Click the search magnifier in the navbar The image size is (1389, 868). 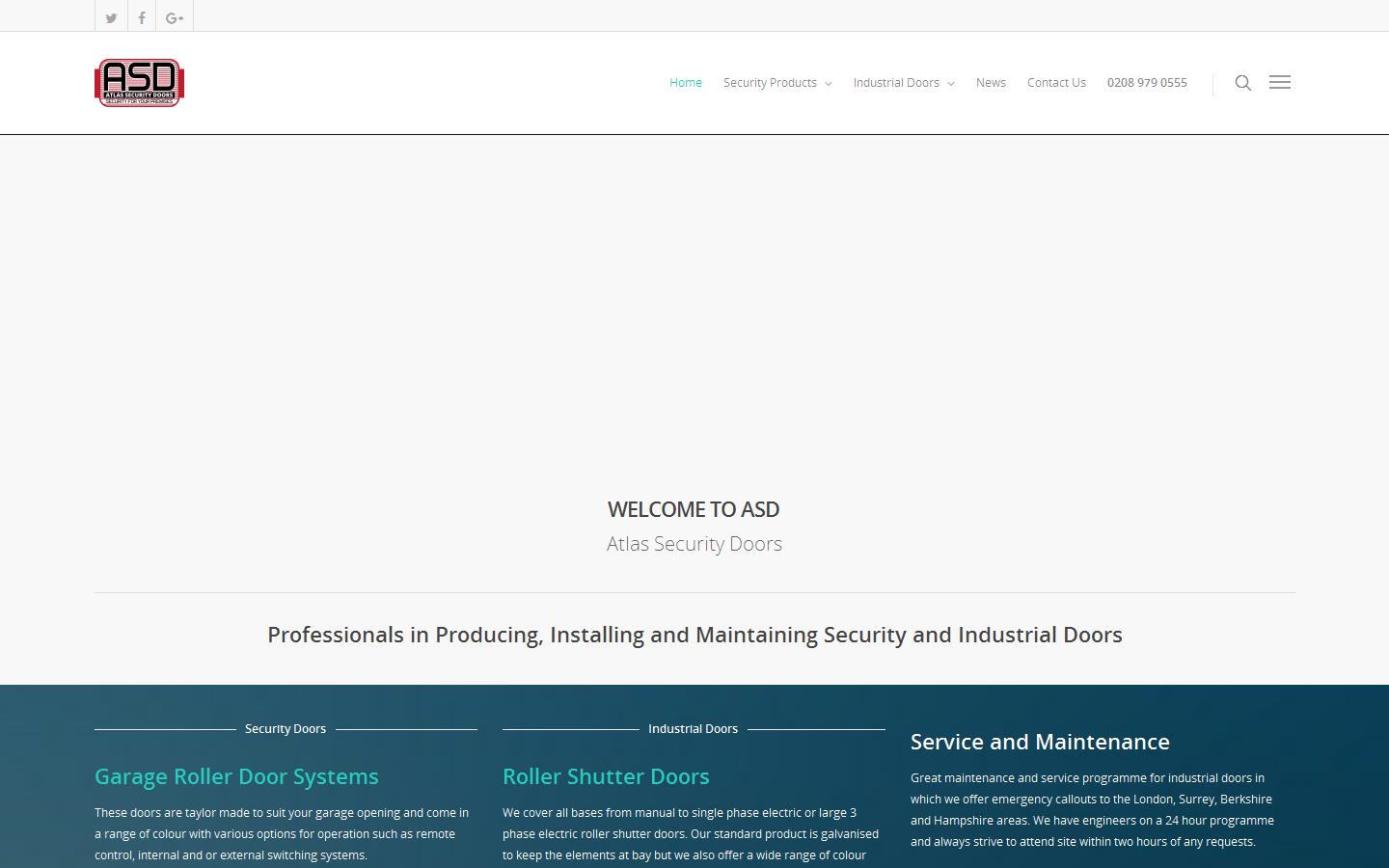tap(1243, 83)
